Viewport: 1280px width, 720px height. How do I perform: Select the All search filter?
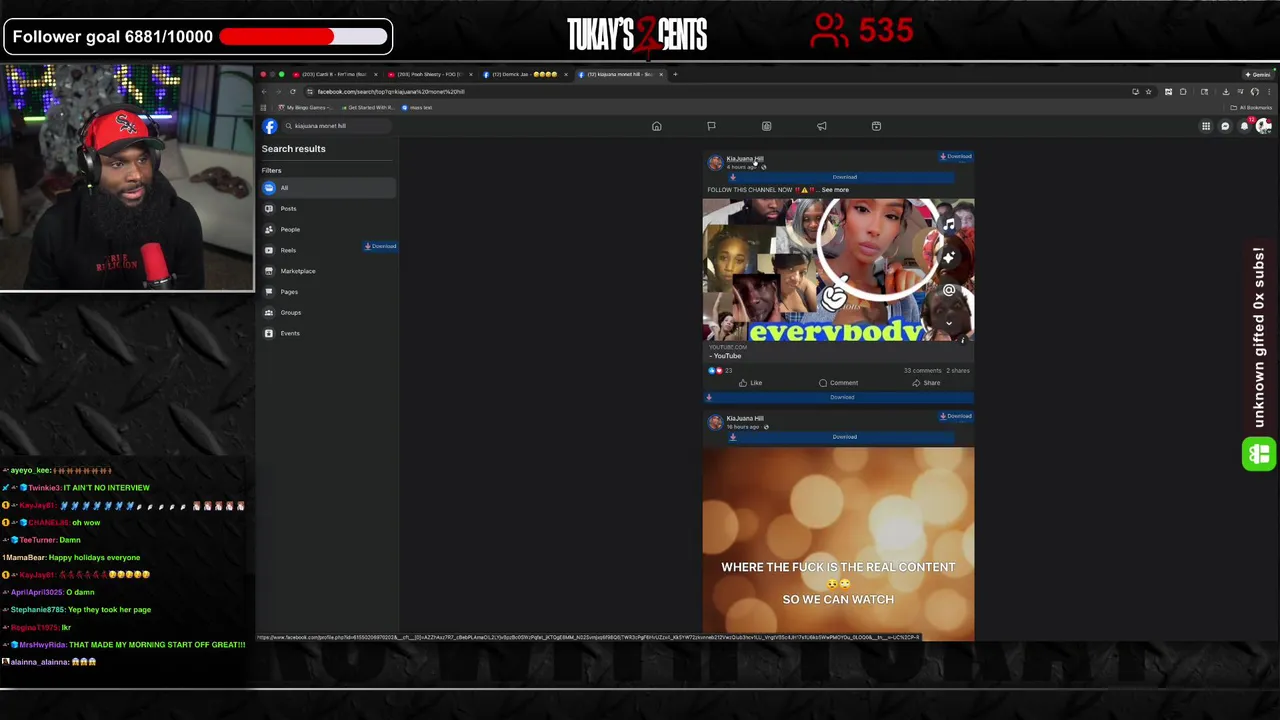point(328,188)
